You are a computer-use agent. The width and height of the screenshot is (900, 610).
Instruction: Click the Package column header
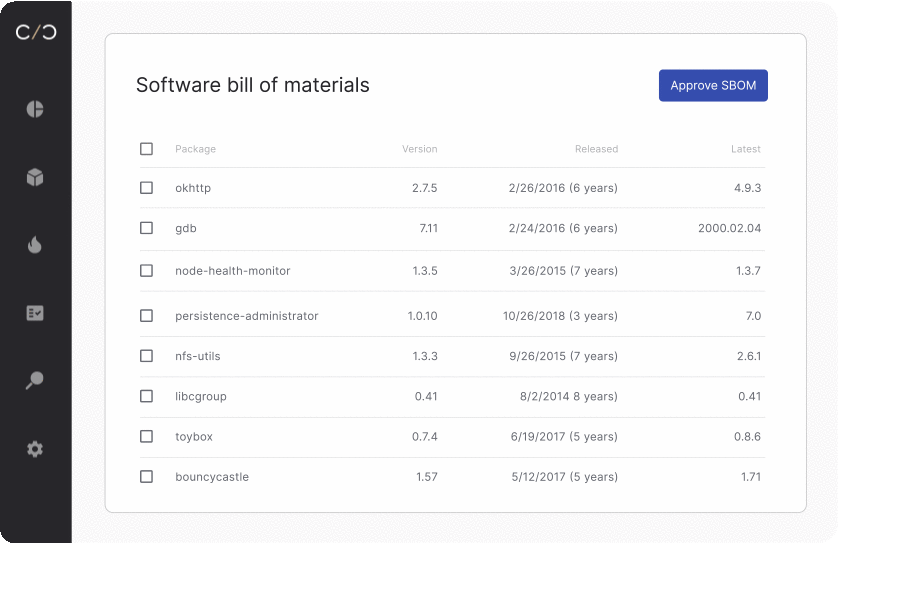pyautogui.click(x=196, y=149)
